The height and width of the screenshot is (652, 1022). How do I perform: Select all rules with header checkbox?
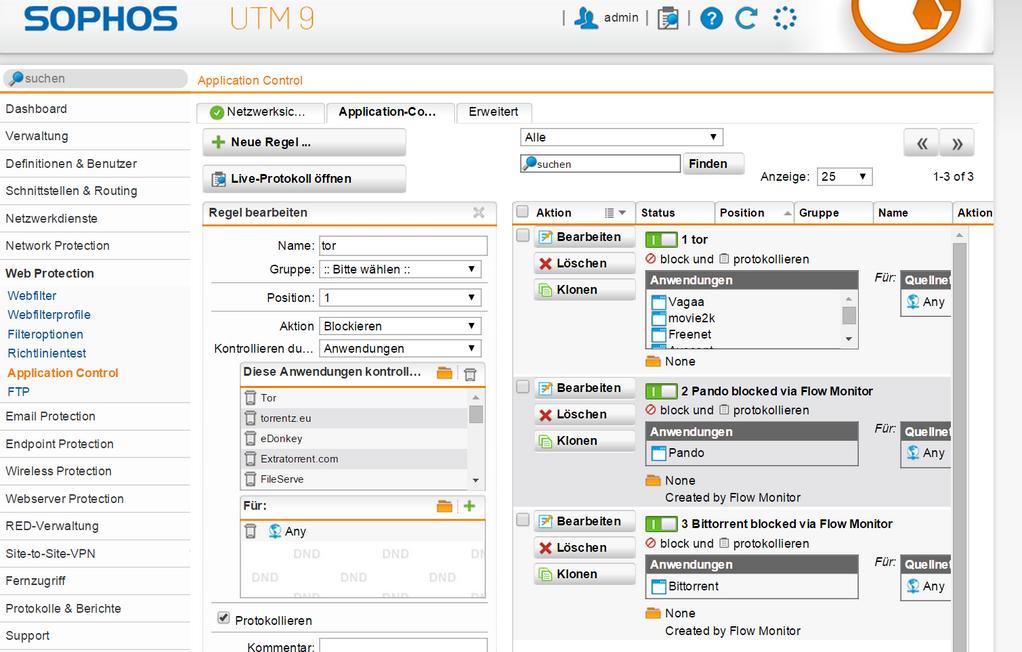(x=523, y=211)
